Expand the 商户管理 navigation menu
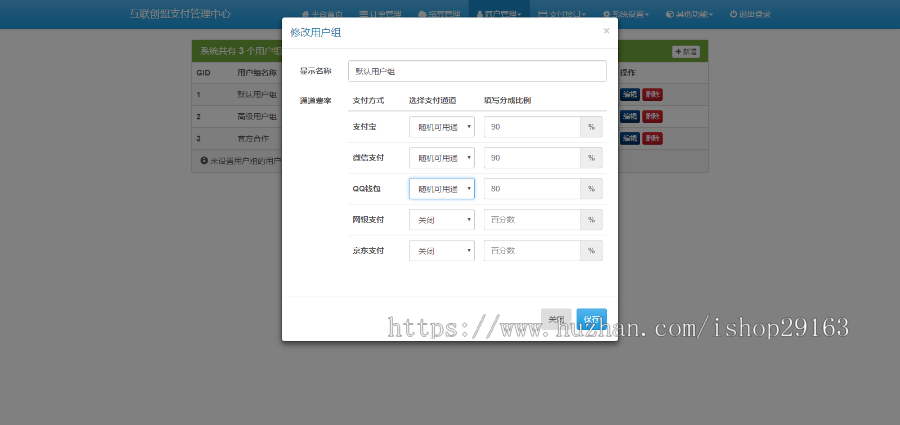This screenshot has height=425, width=900. 499,14
